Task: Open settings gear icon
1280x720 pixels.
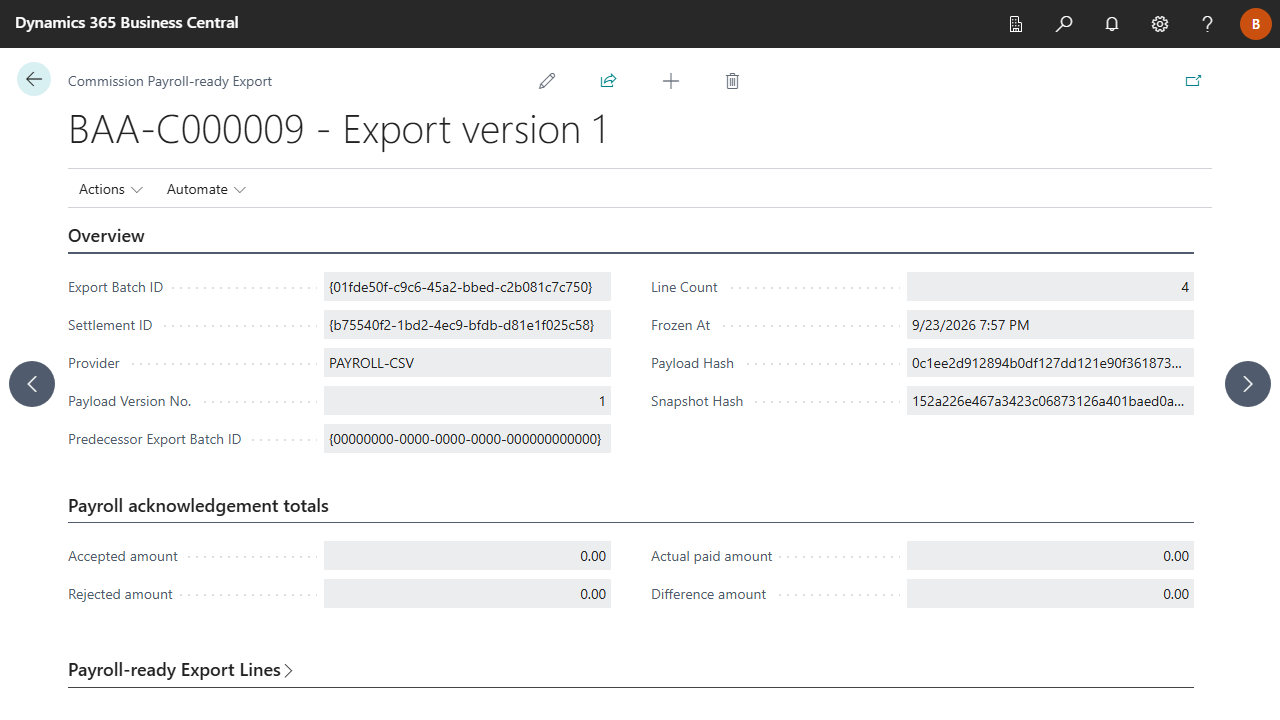Action: 1160,24
